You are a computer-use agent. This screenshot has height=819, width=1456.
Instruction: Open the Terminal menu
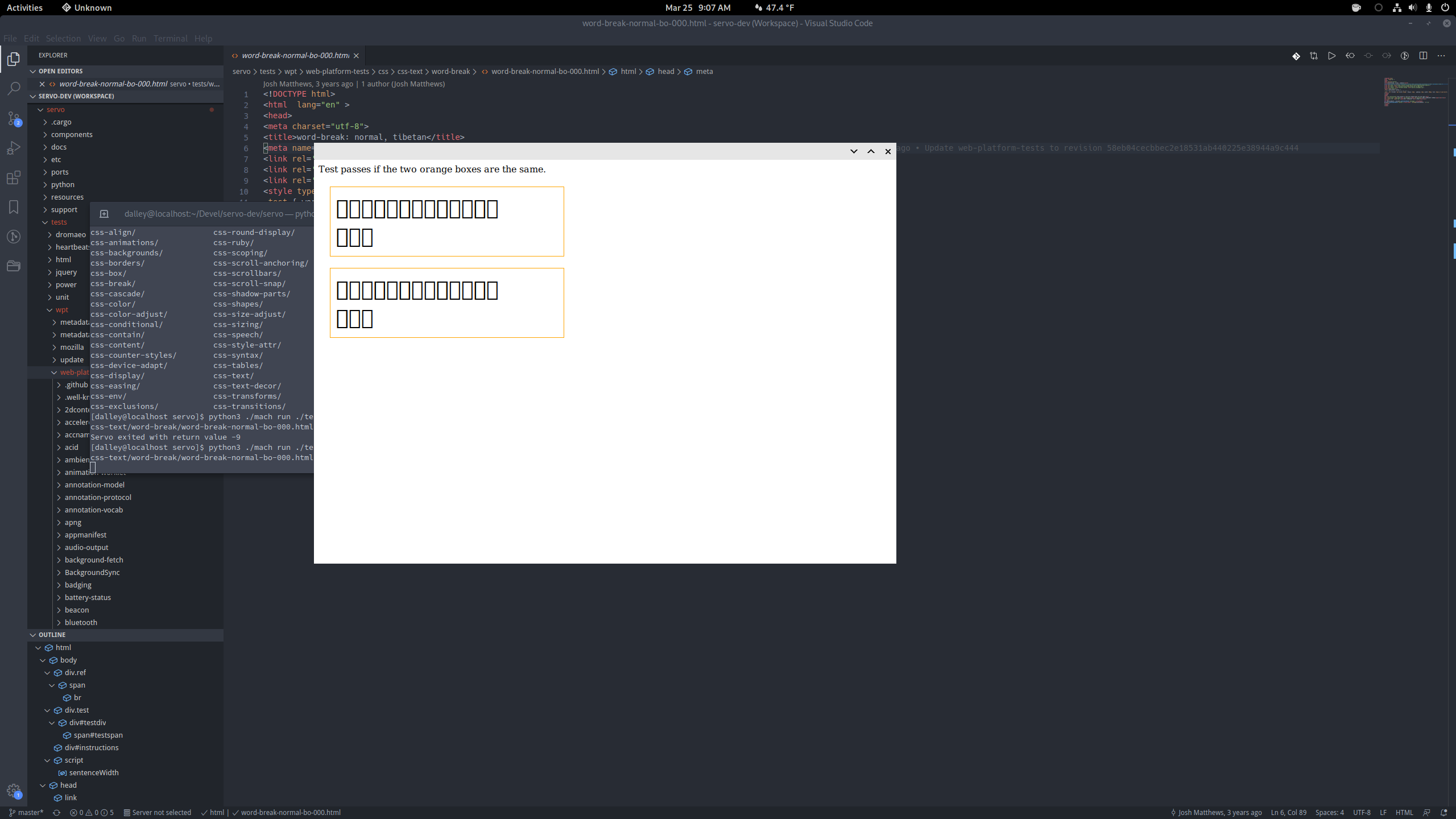(x=170, y=39)
